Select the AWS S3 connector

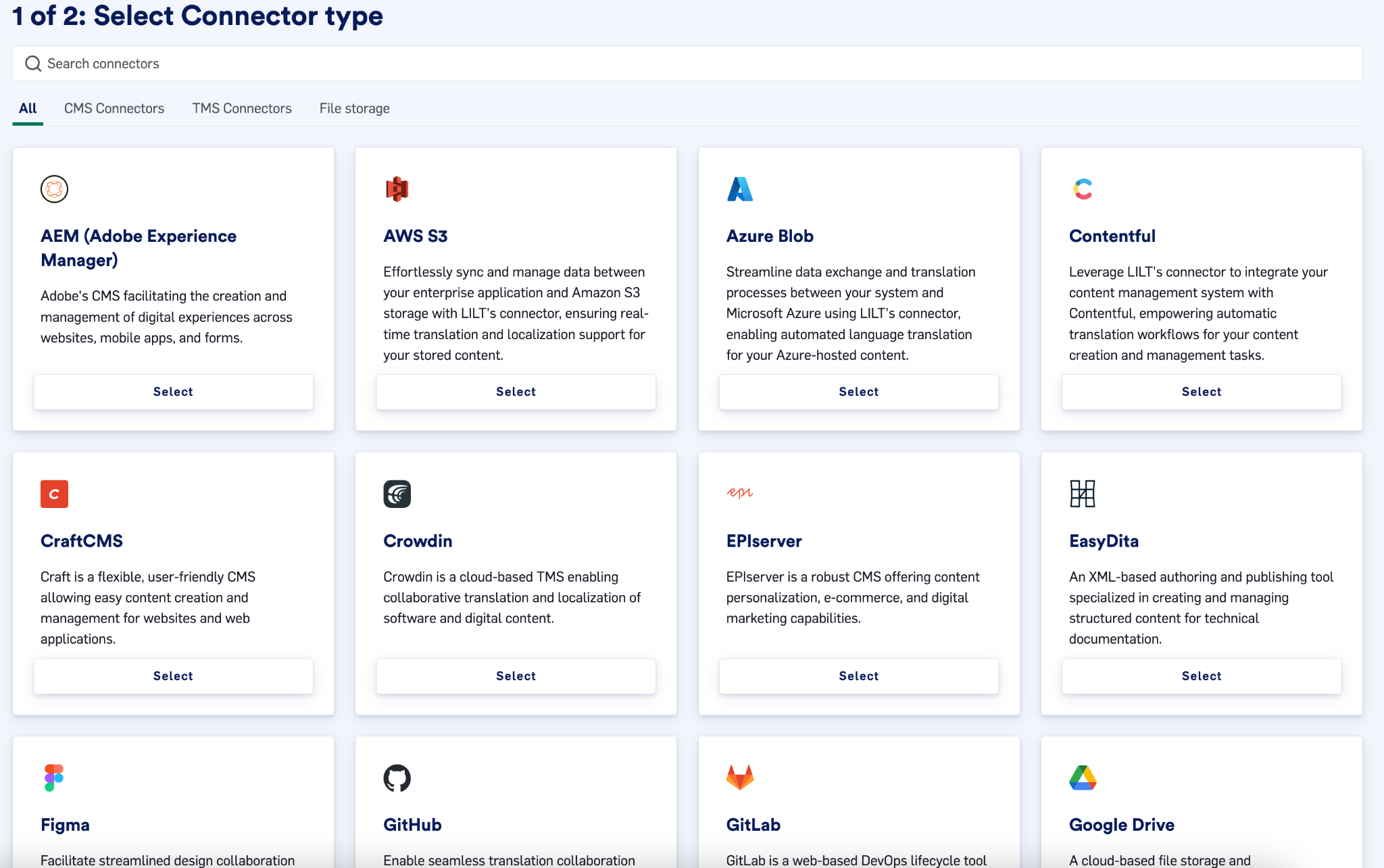(x=515, y=391)
